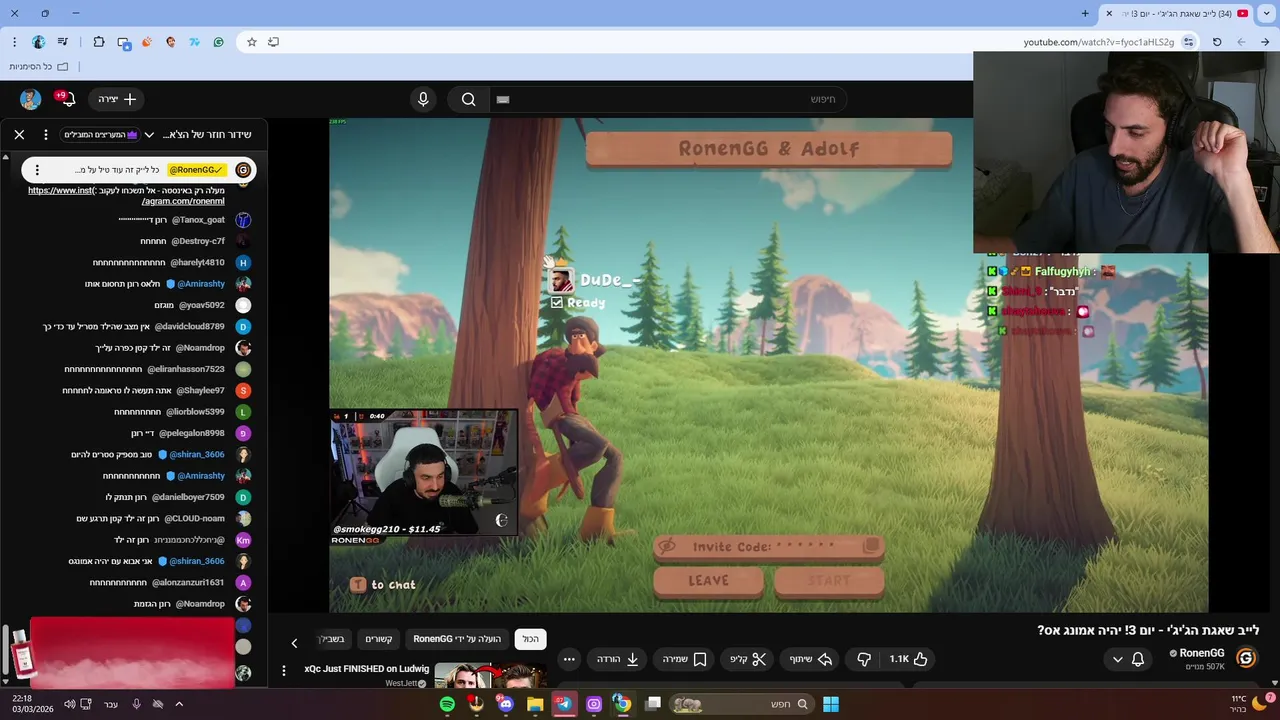
Task: Click the taskbar search box
Action: point(740,704)
